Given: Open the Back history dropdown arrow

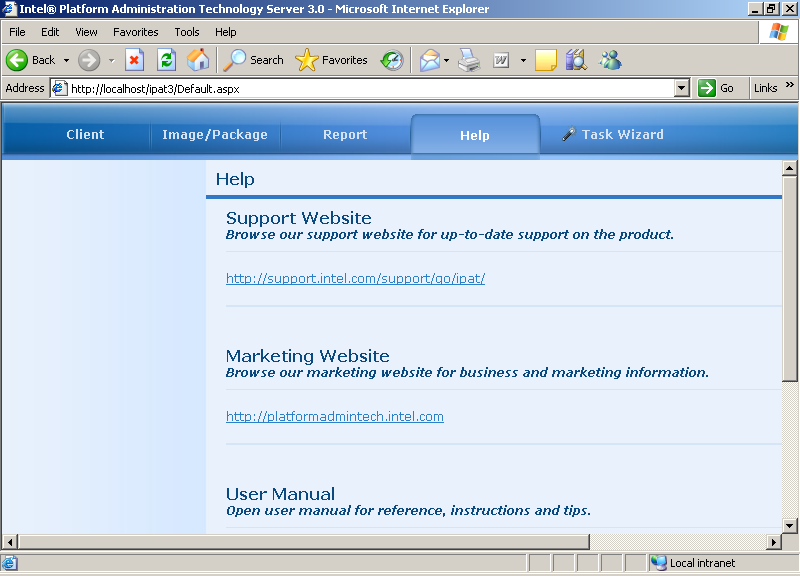Looking at the screenshot, I should (66, 60).
